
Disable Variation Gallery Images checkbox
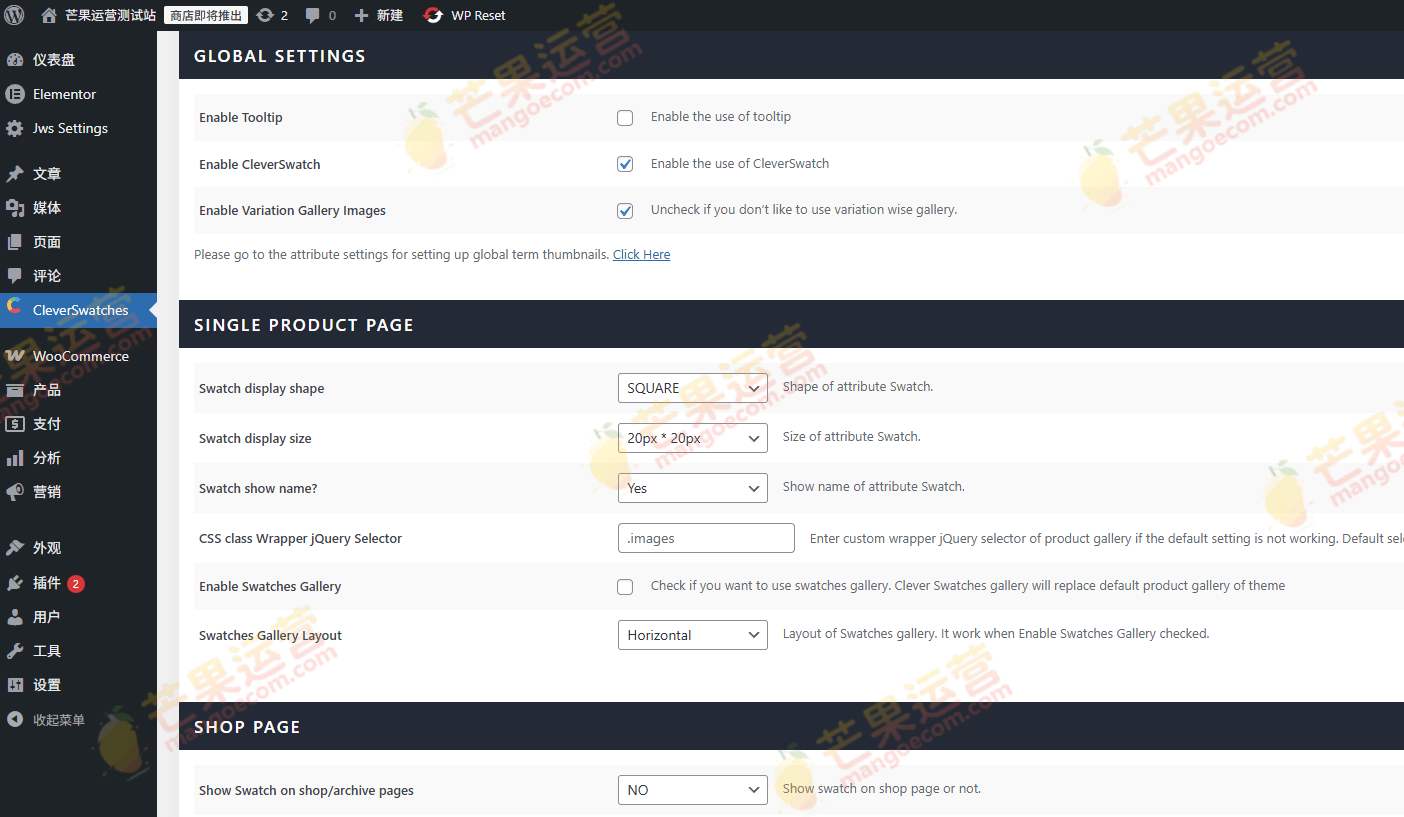pos(625,211)
